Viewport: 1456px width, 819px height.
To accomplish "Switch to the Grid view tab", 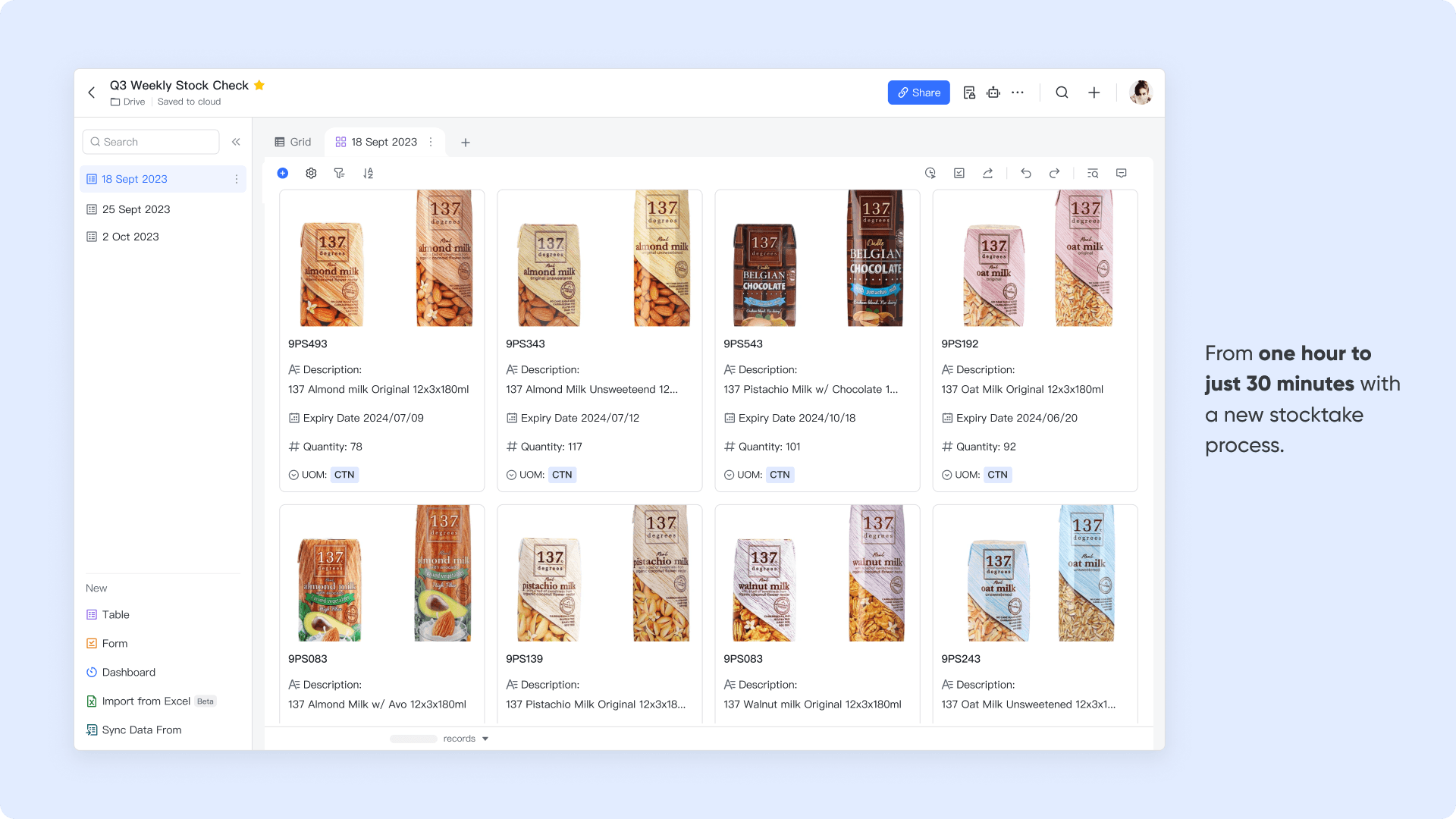I will pyautogui.click(x=293, y=142).
